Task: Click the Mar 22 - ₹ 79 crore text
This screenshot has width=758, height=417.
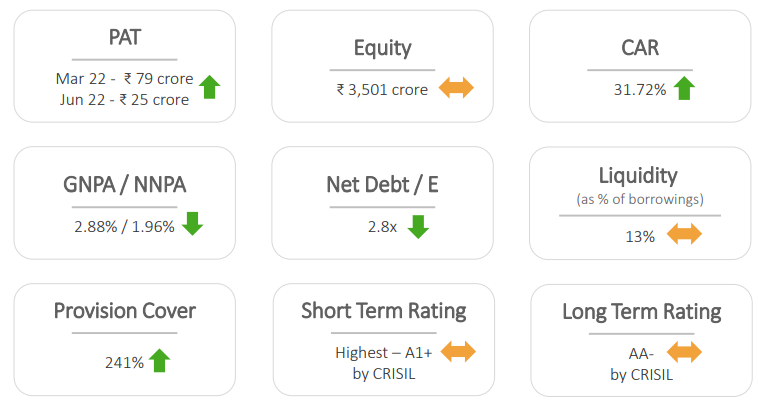Action: click(125, 79)
